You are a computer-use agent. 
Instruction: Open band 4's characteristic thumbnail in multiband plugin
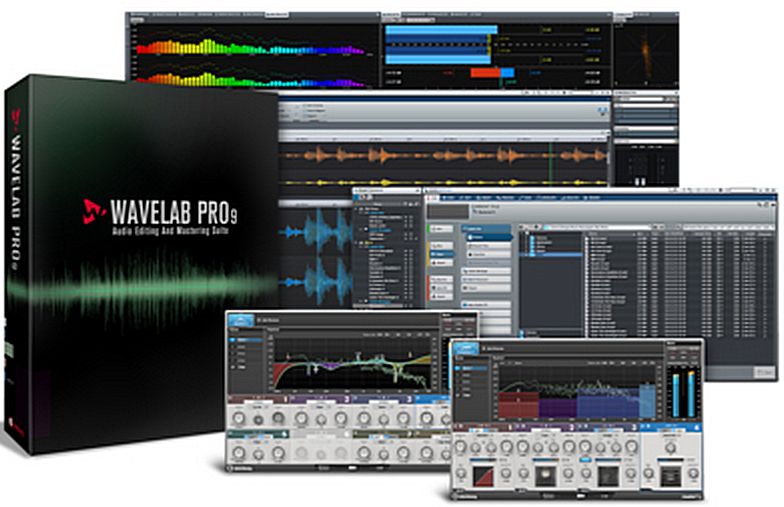click(670, 476)
